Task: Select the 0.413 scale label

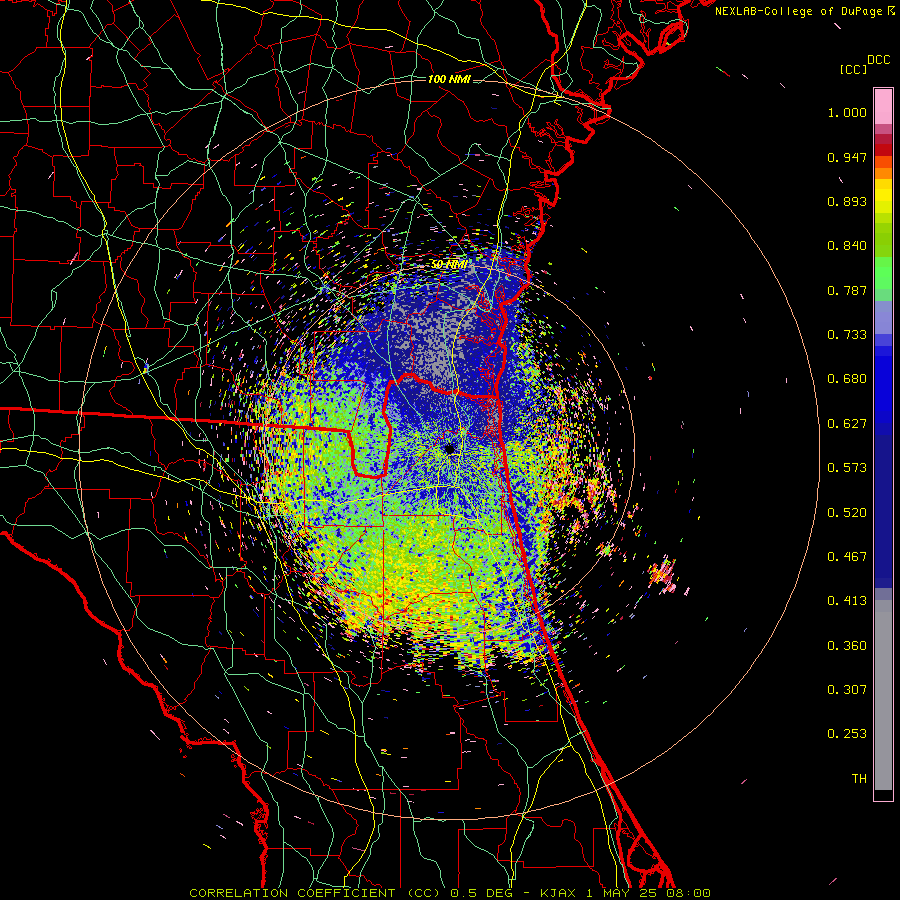Action: (847, 601)
